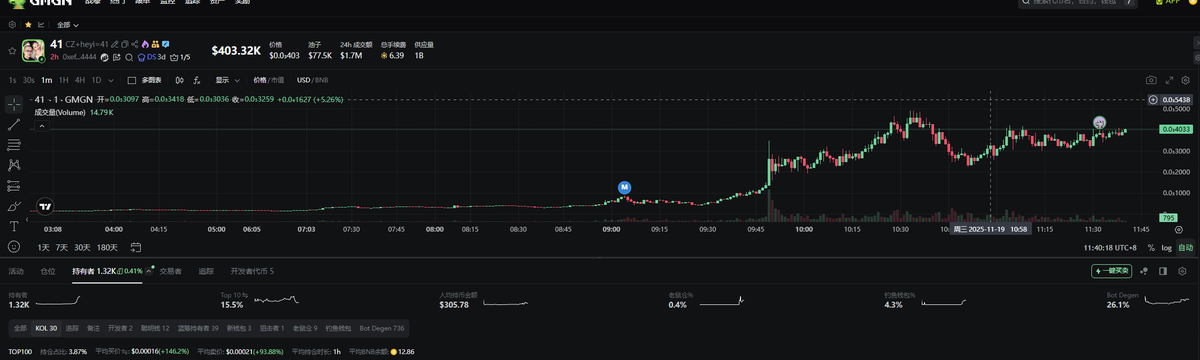
Task: Toggle 价格/市值 price or market cap
Action: click(269, 80)
